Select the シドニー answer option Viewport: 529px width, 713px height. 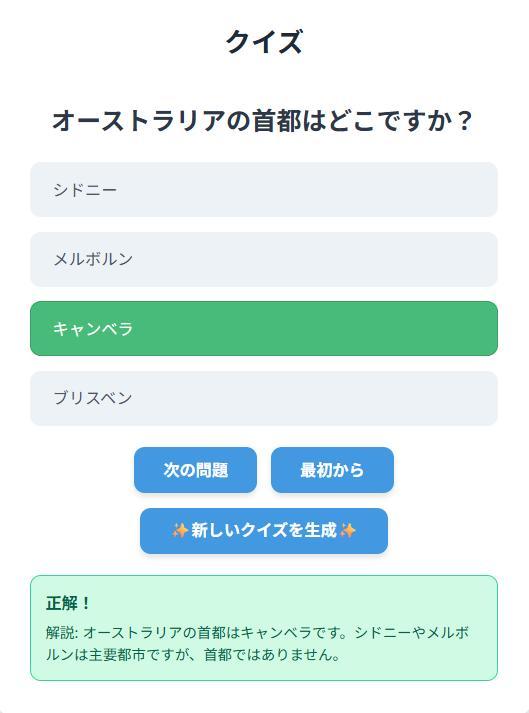[264, 190]
